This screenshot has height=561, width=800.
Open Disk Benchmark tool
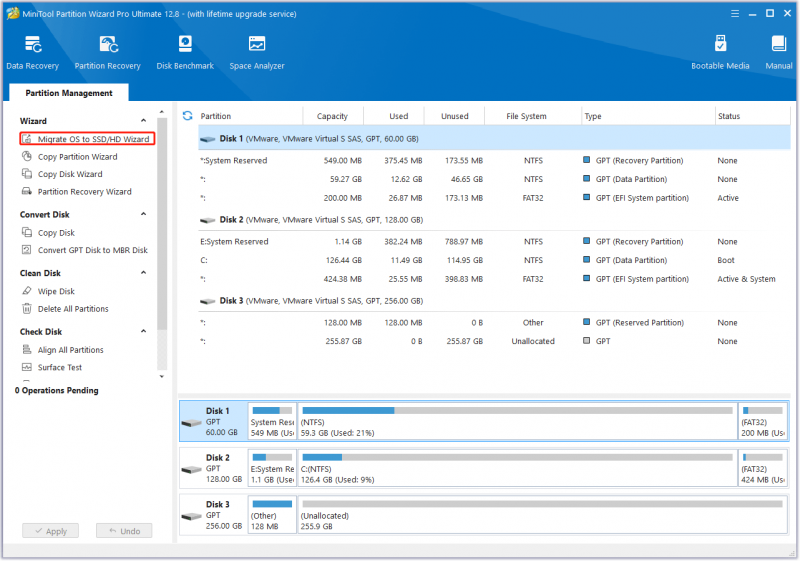click(185, 53)
